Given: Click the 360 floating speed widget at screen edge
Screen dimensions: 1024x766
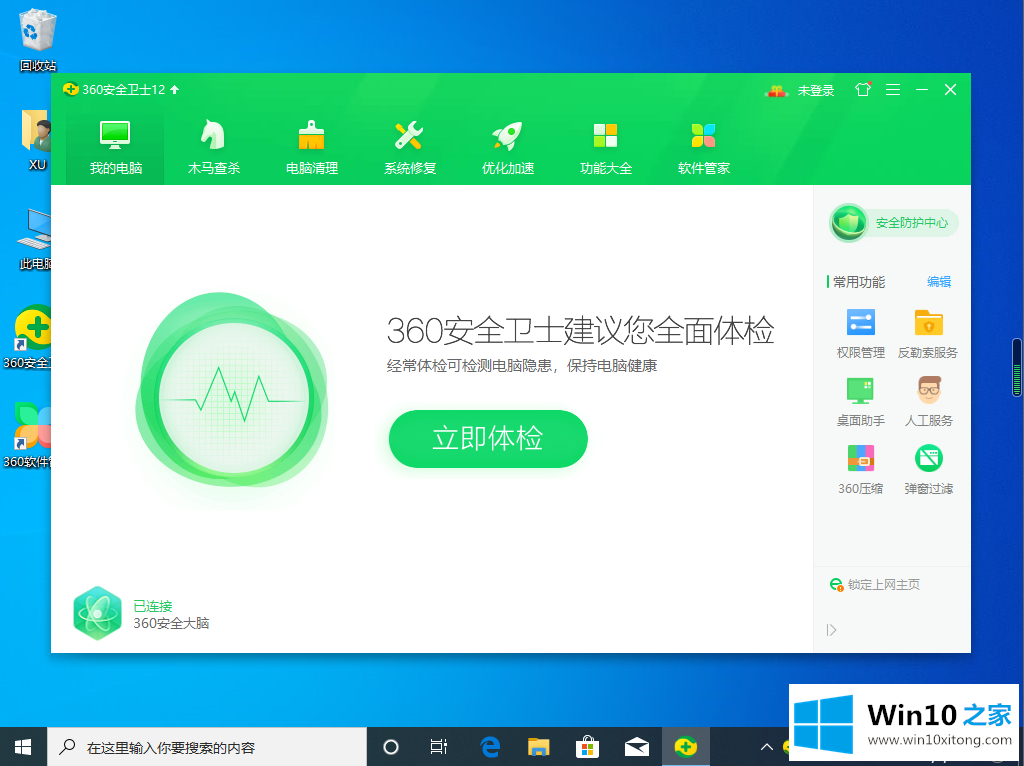Looking at the screenshot, I should click(1017, 367).
